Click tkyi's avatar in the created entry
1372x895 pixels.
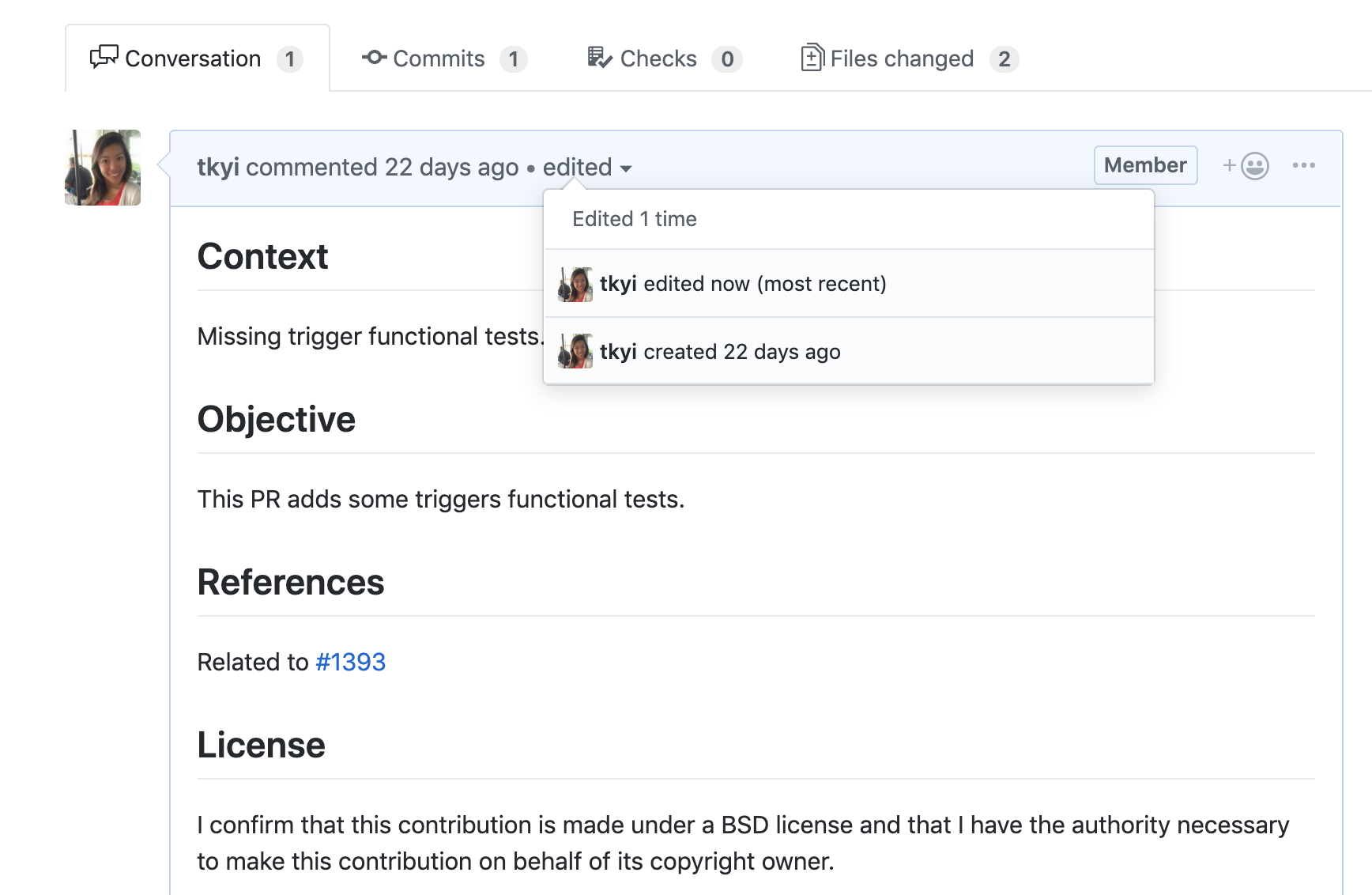(575, 351)
